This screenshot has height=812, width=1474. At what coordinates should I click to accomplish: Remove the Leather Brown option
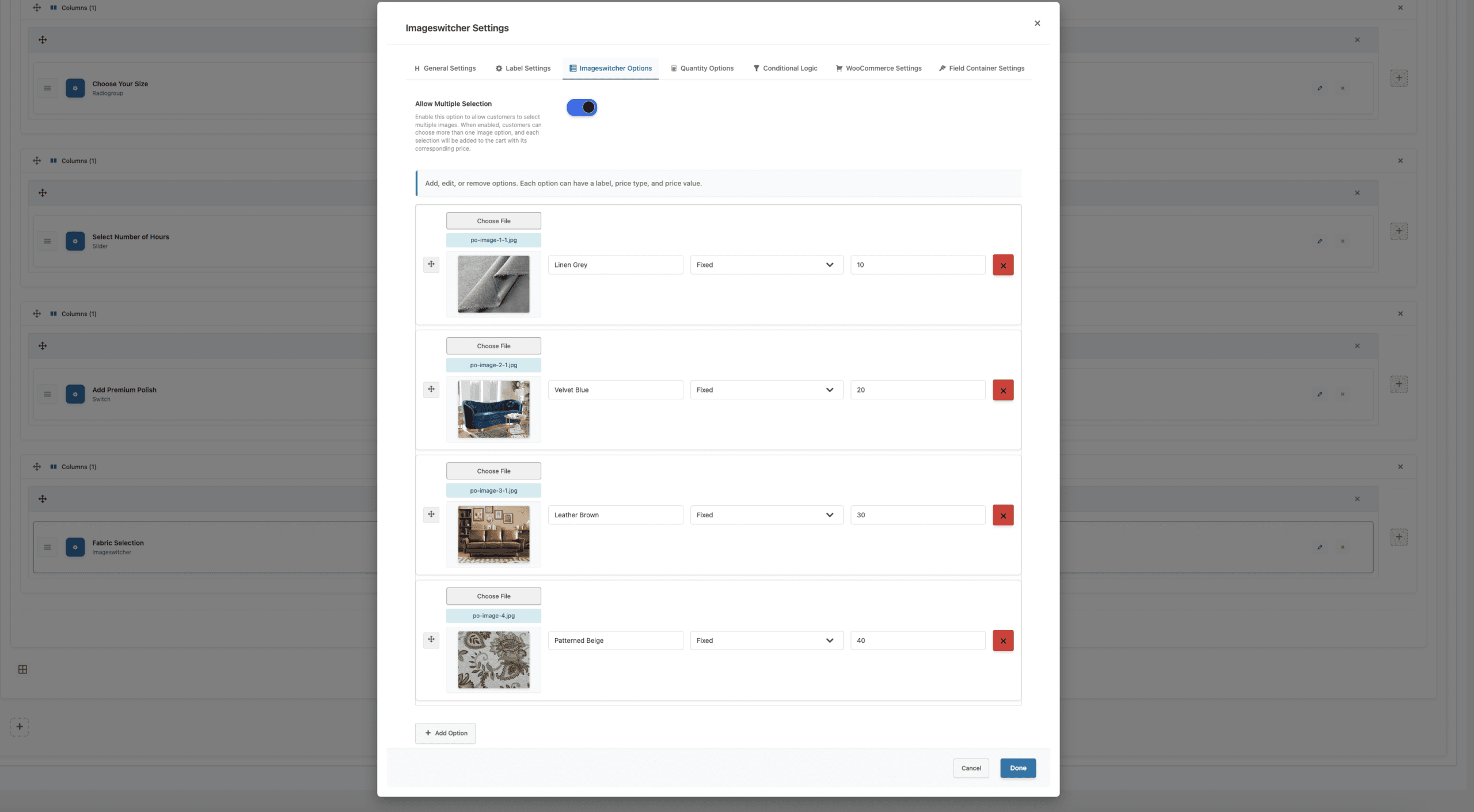1002,515
